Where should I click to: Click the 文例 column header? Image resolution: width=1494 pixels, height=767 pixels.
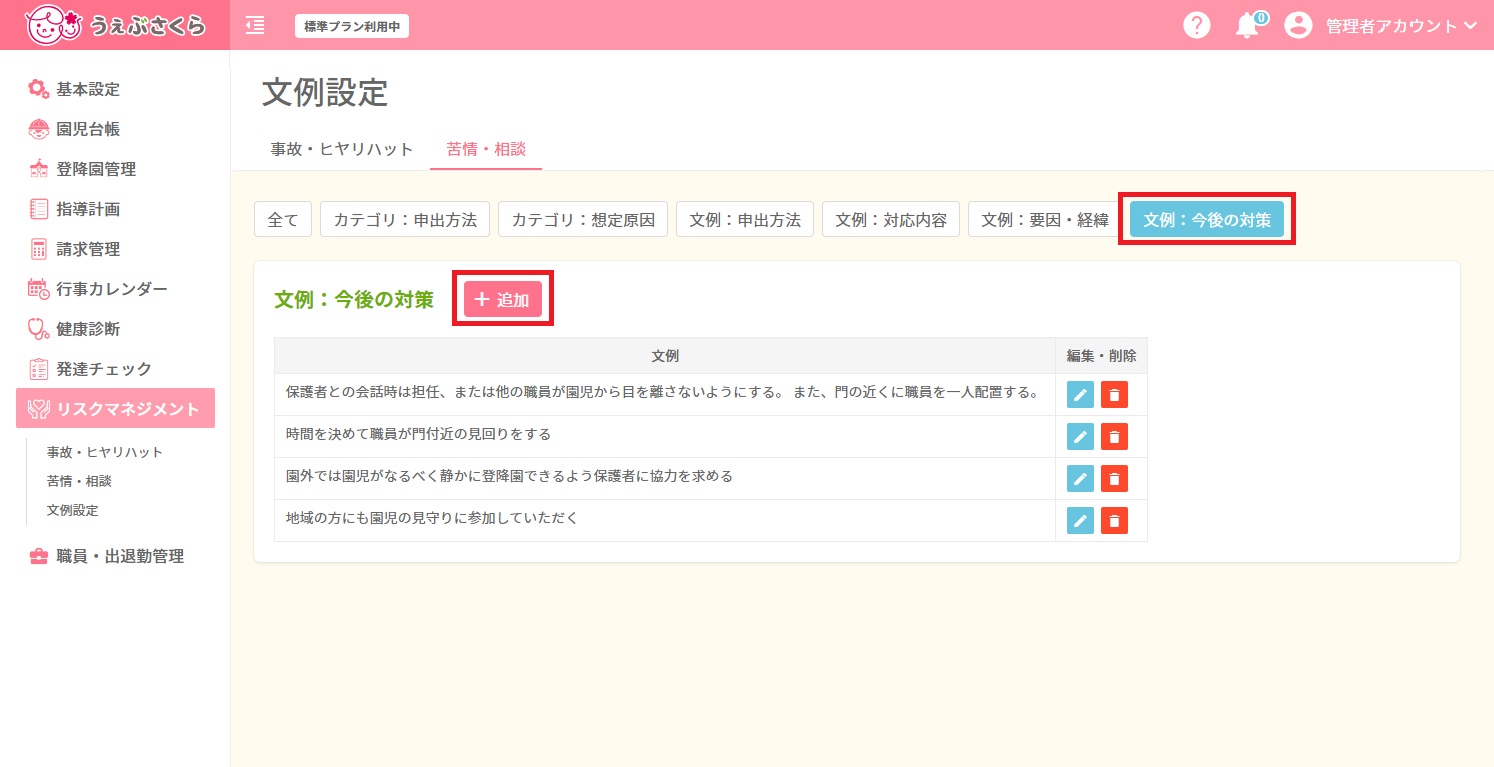(665, 356)
